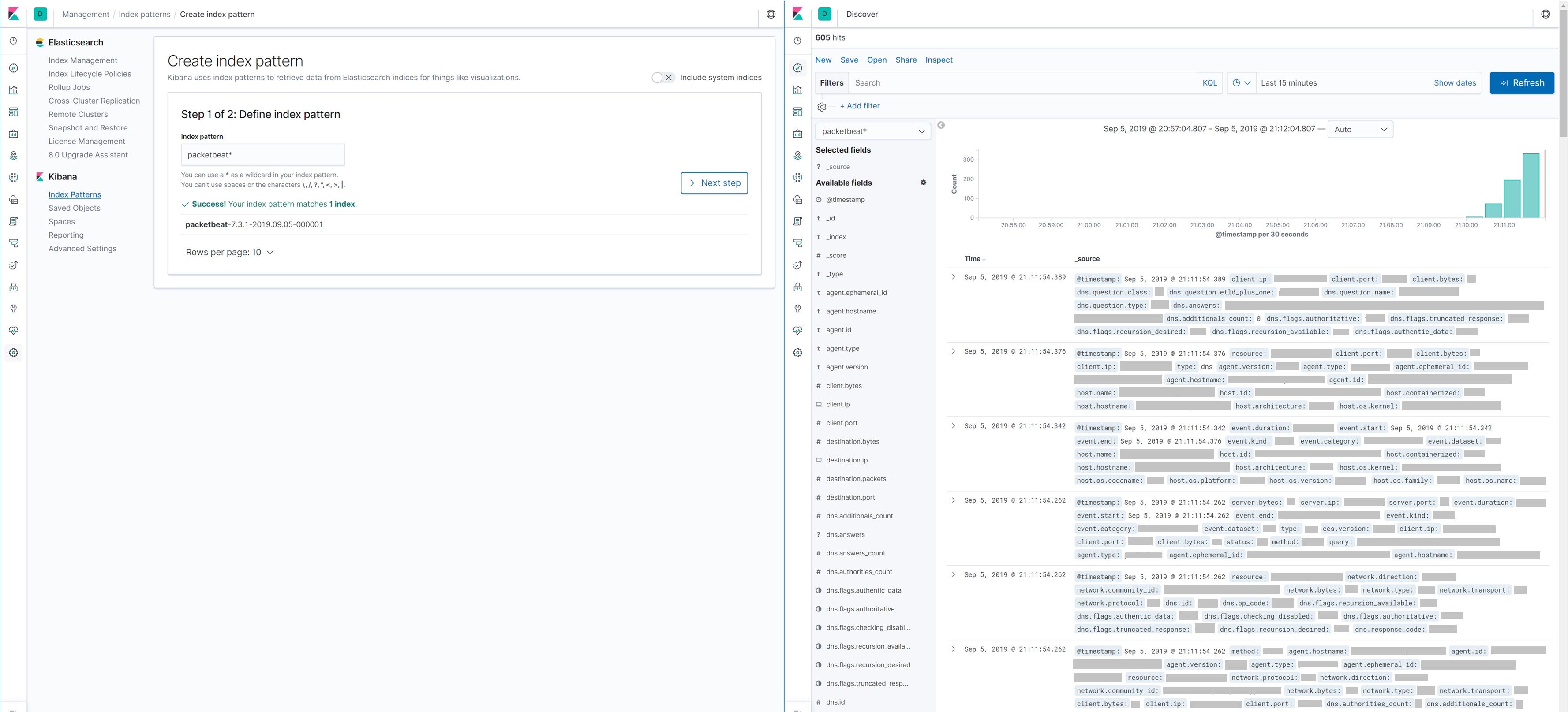This screenshot has width=1568, height=712.
Task: Open Uptime icon in right Discover window sidebar
Action: pyautogui.click(x=797, y=265)
